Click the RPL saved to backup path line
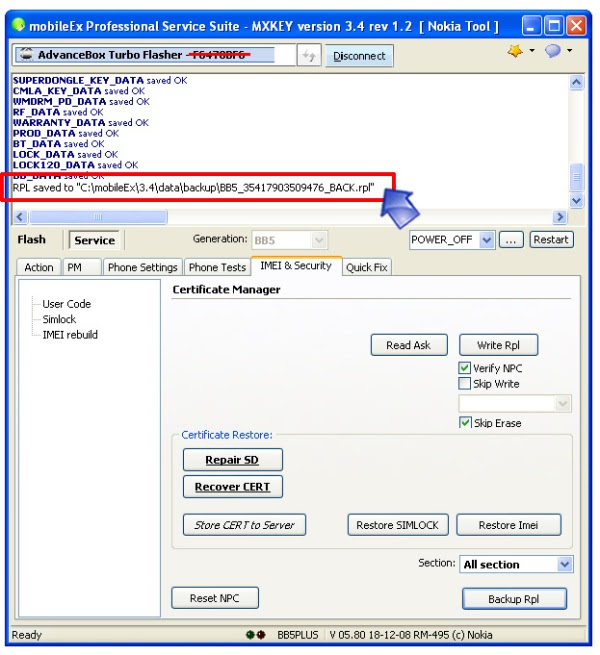The image size is (600, 655). 193,188
